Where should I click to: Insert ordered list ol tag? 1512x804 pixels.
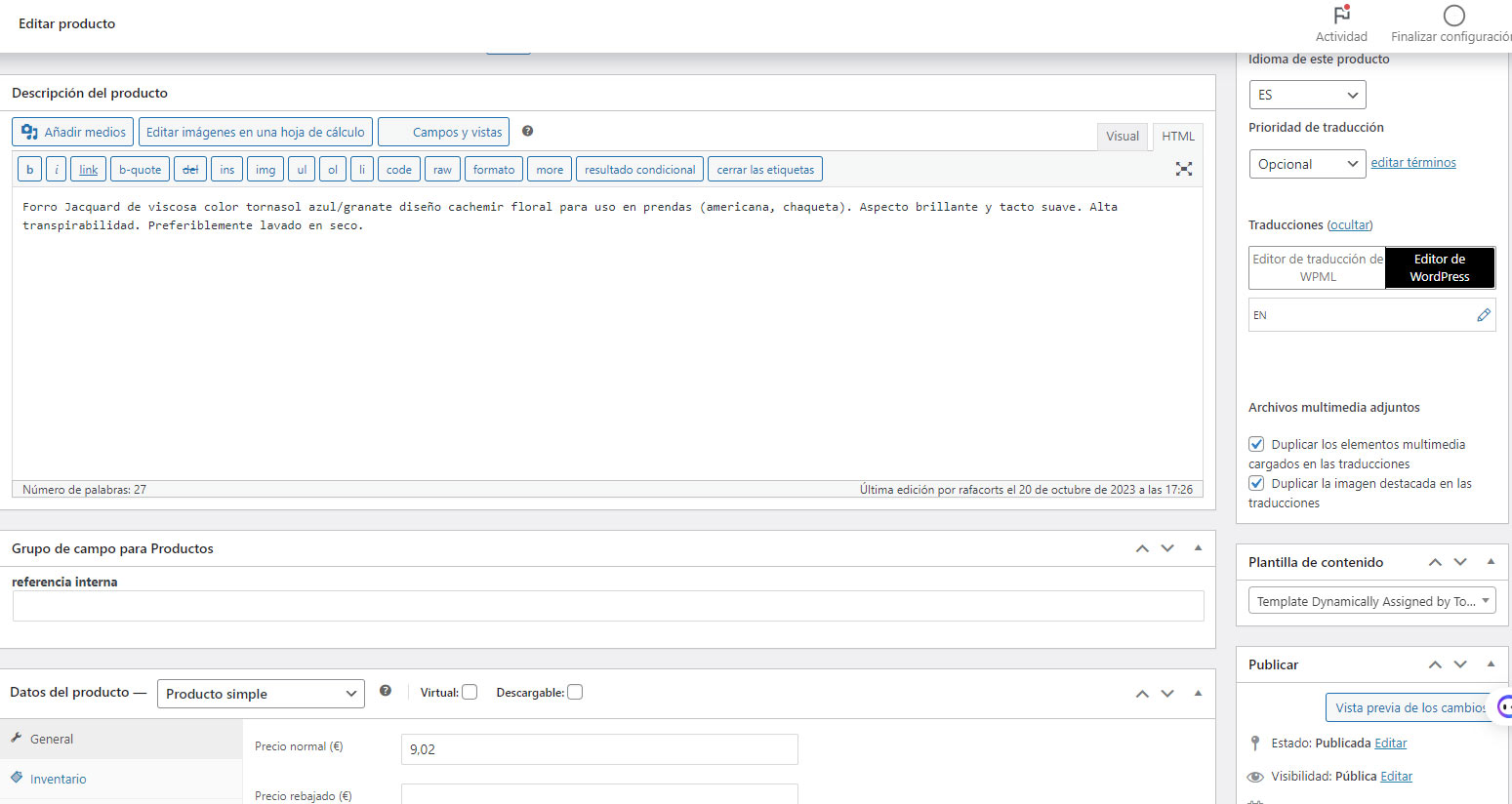pos(333,170)
